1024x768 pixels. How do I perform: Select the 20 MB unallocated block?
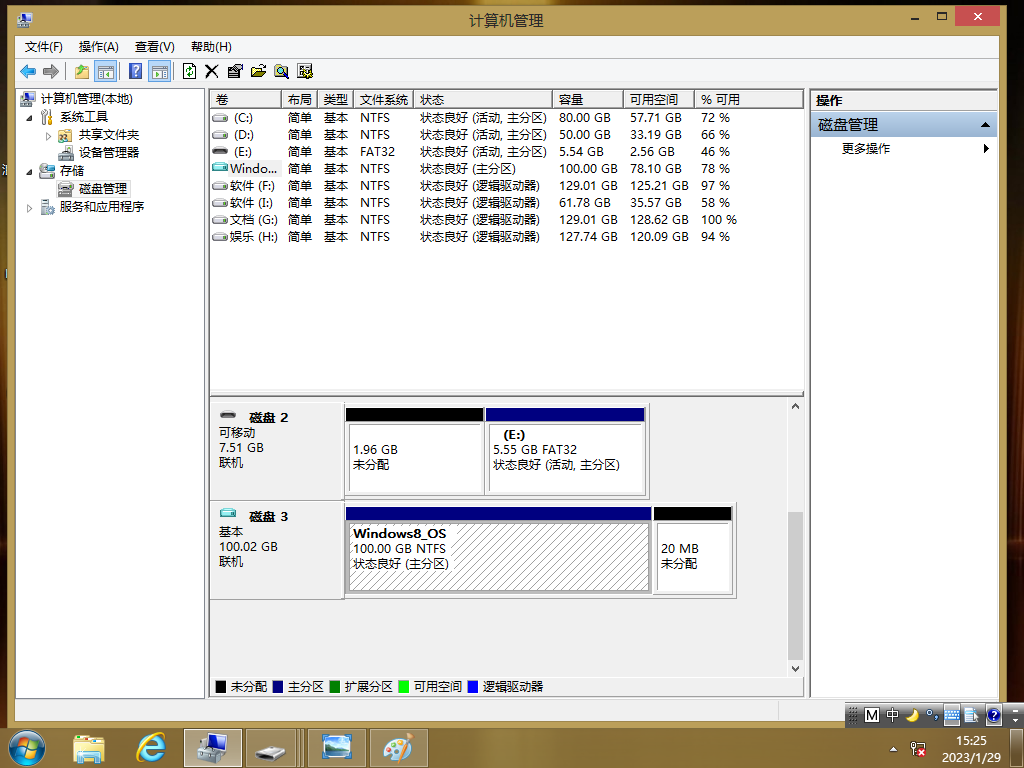(692, 550)
